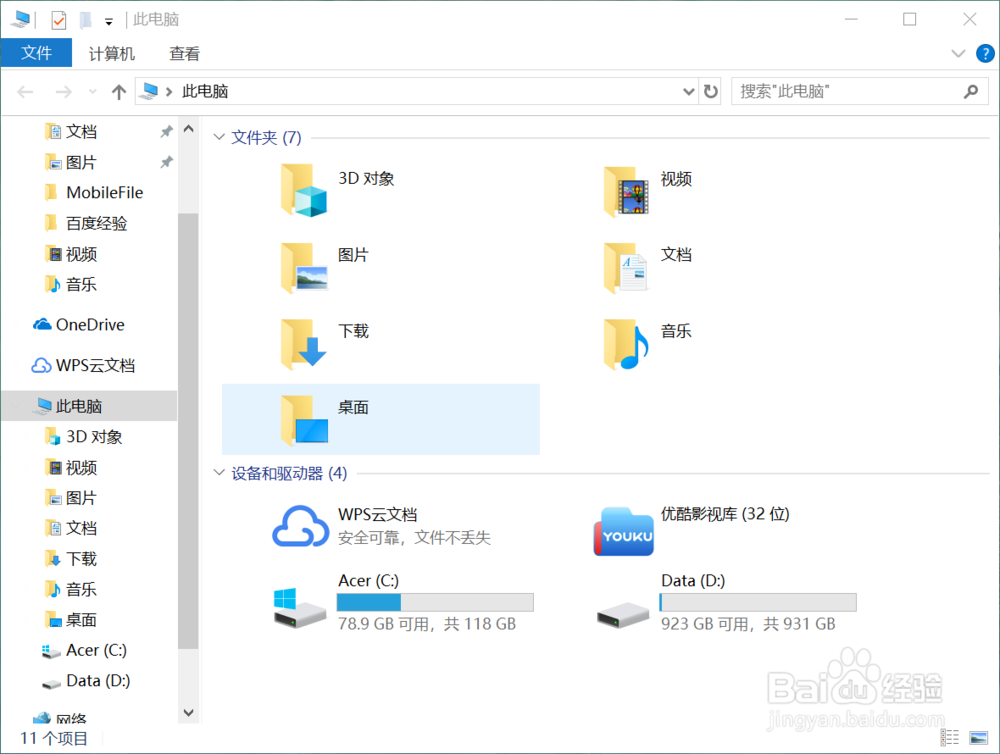Image resolution: width=1000 pixels, height=754 pixels.
Task: Click the refresh button next to address bar
Action: [x=710, y=91]
